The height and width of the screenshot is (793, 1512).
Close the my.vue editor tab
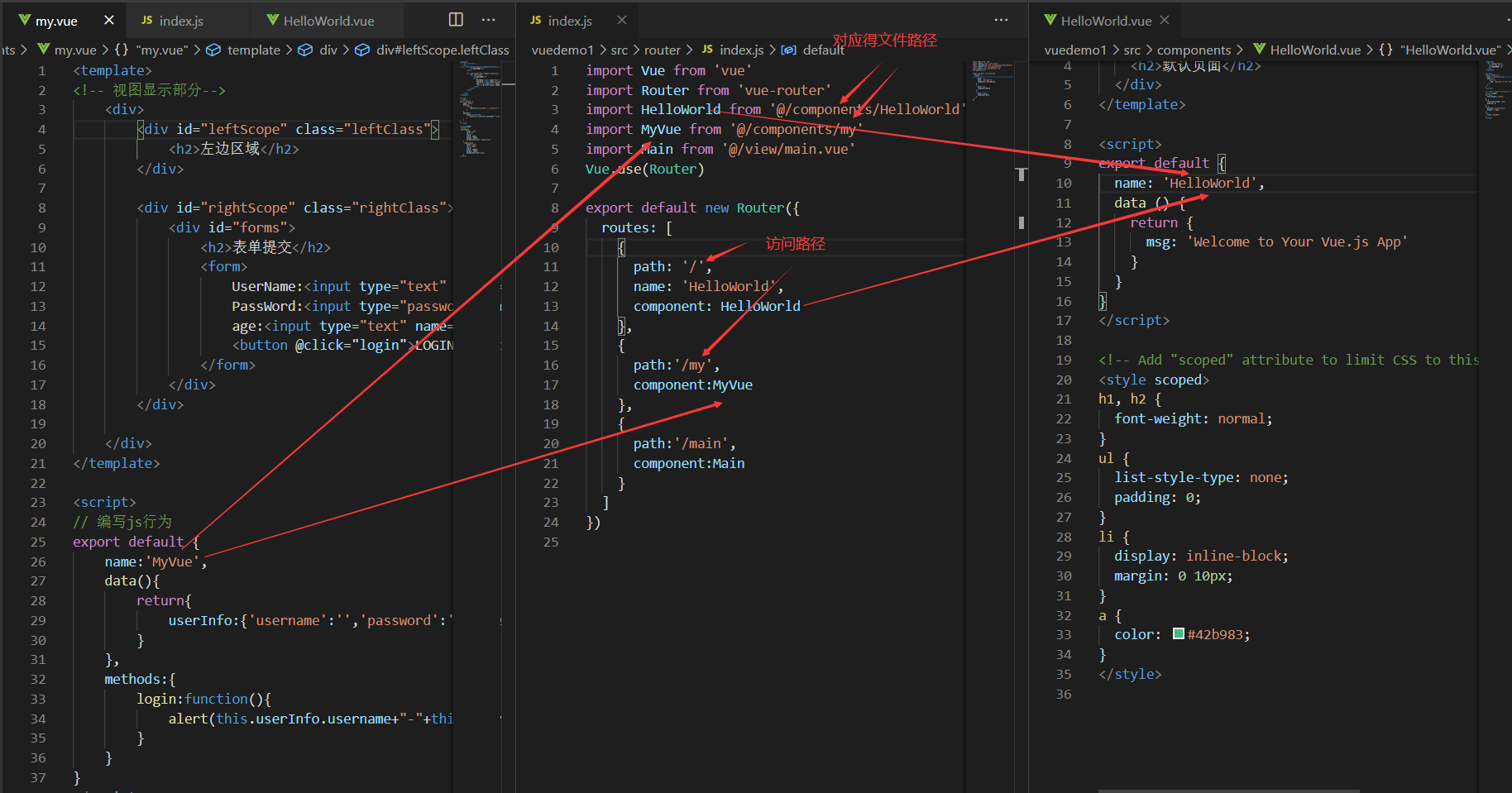(x=109, y=20)
